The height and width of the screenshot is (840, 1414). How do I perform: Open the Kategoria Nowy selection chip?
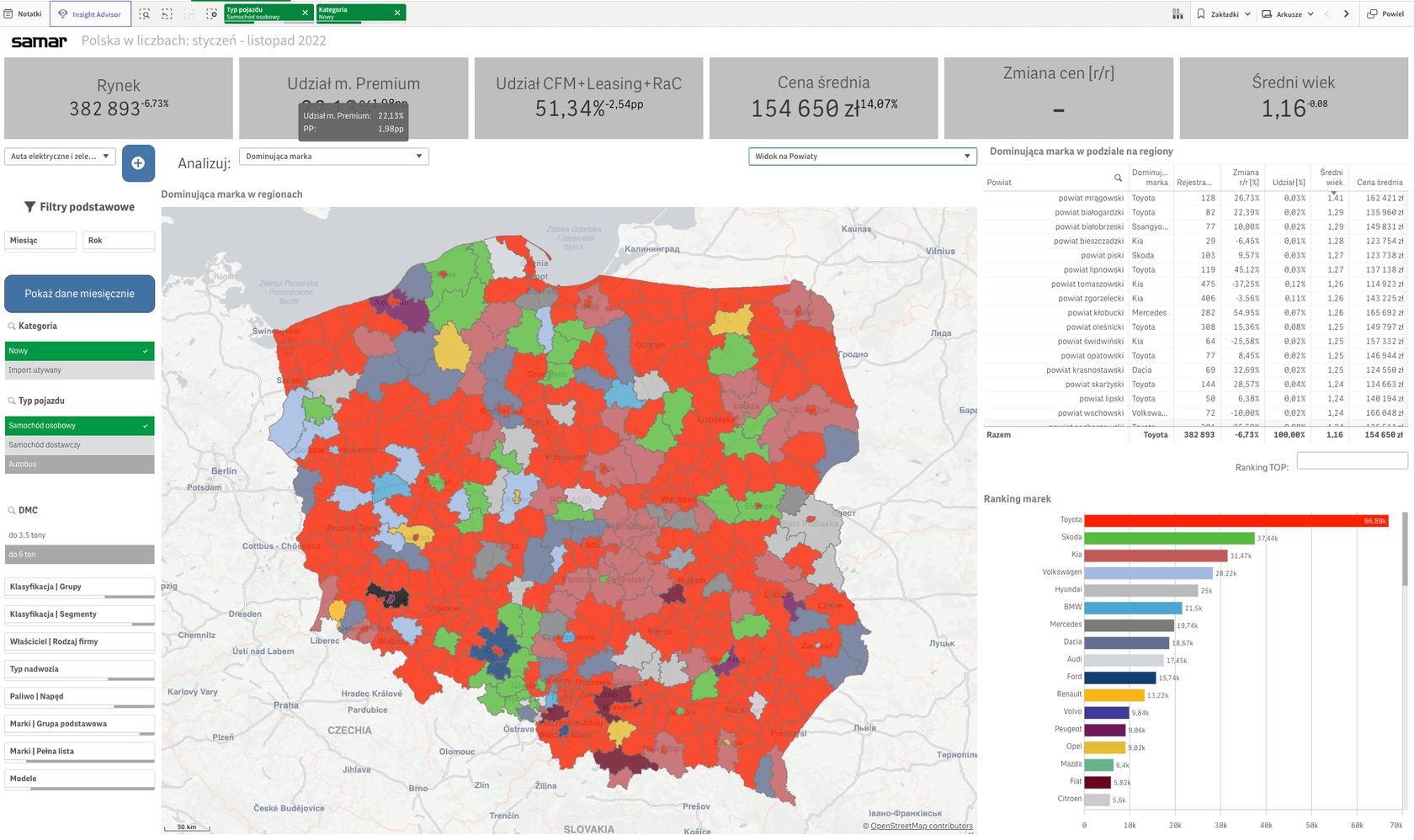click(353, 13)
